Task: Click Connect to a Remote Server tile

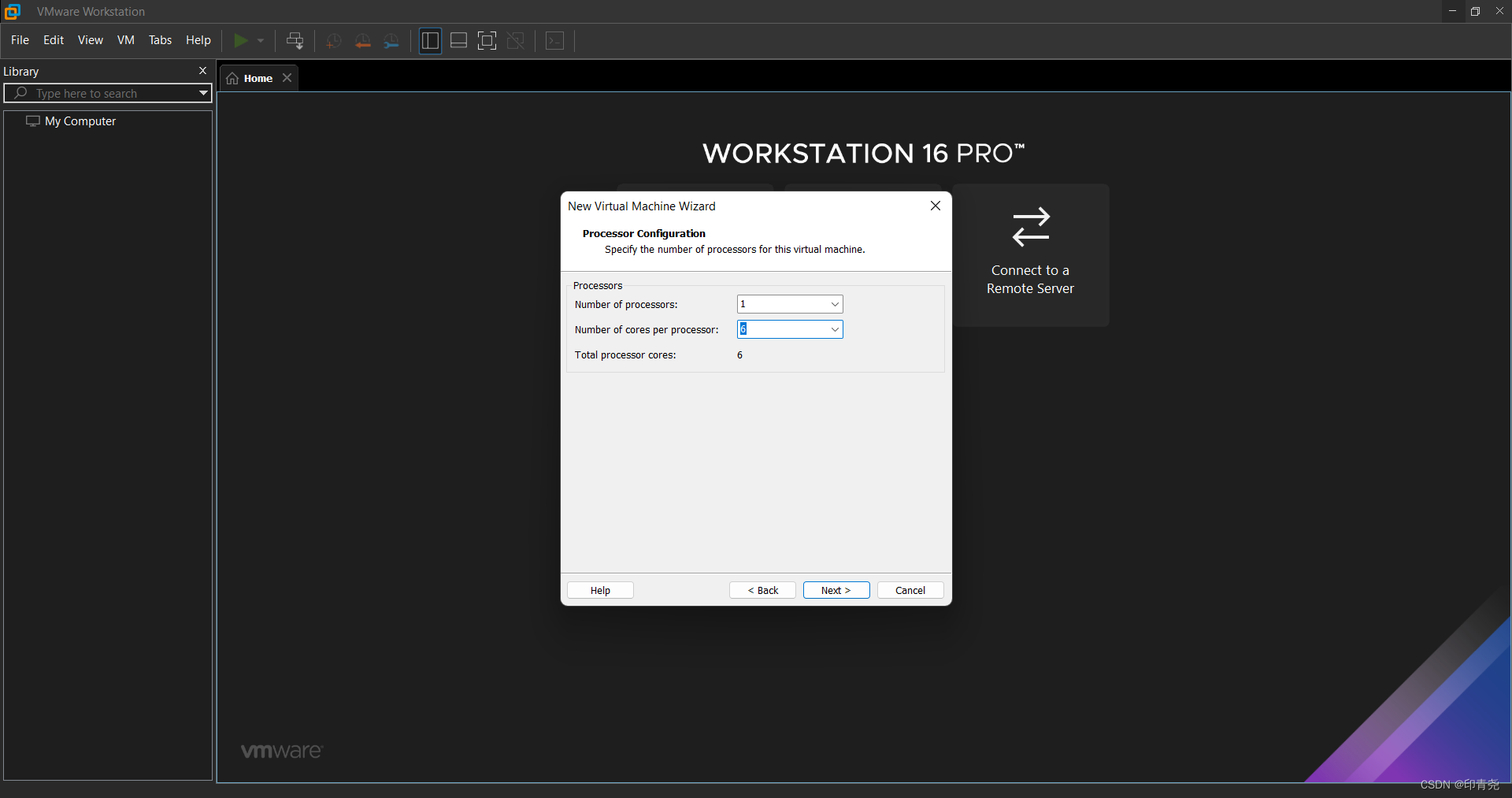Action: [x=1030, y=255]
